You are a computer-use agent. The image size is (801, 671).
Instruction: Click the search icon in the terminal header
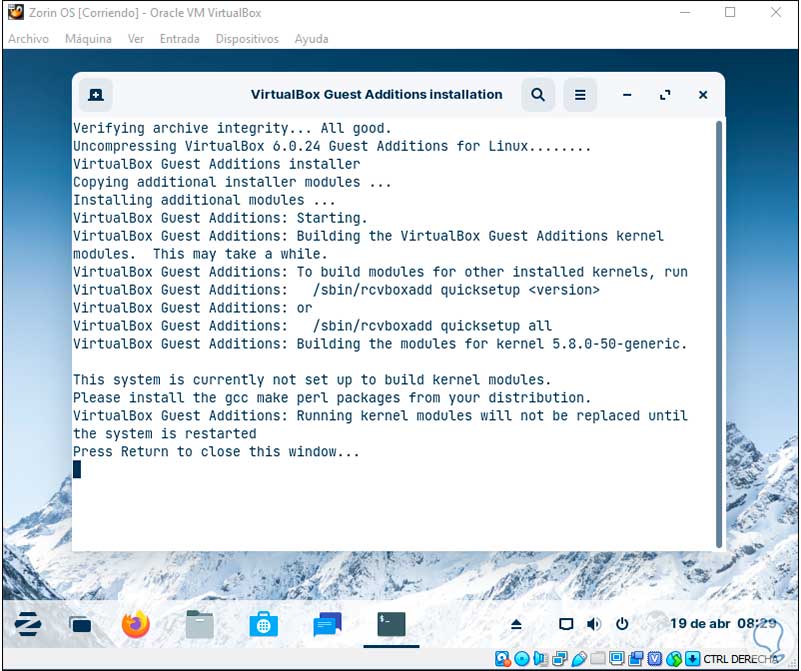(x=538, y=95)
